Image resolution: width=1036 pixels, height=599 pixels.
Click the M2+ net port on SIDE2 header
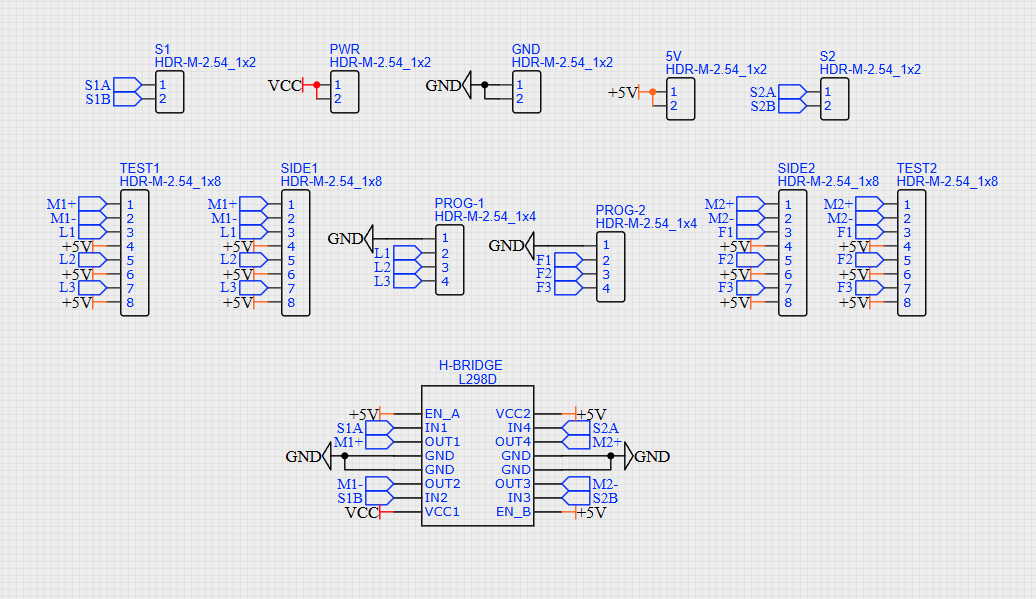pyautogui.click(x=735, y=204)
